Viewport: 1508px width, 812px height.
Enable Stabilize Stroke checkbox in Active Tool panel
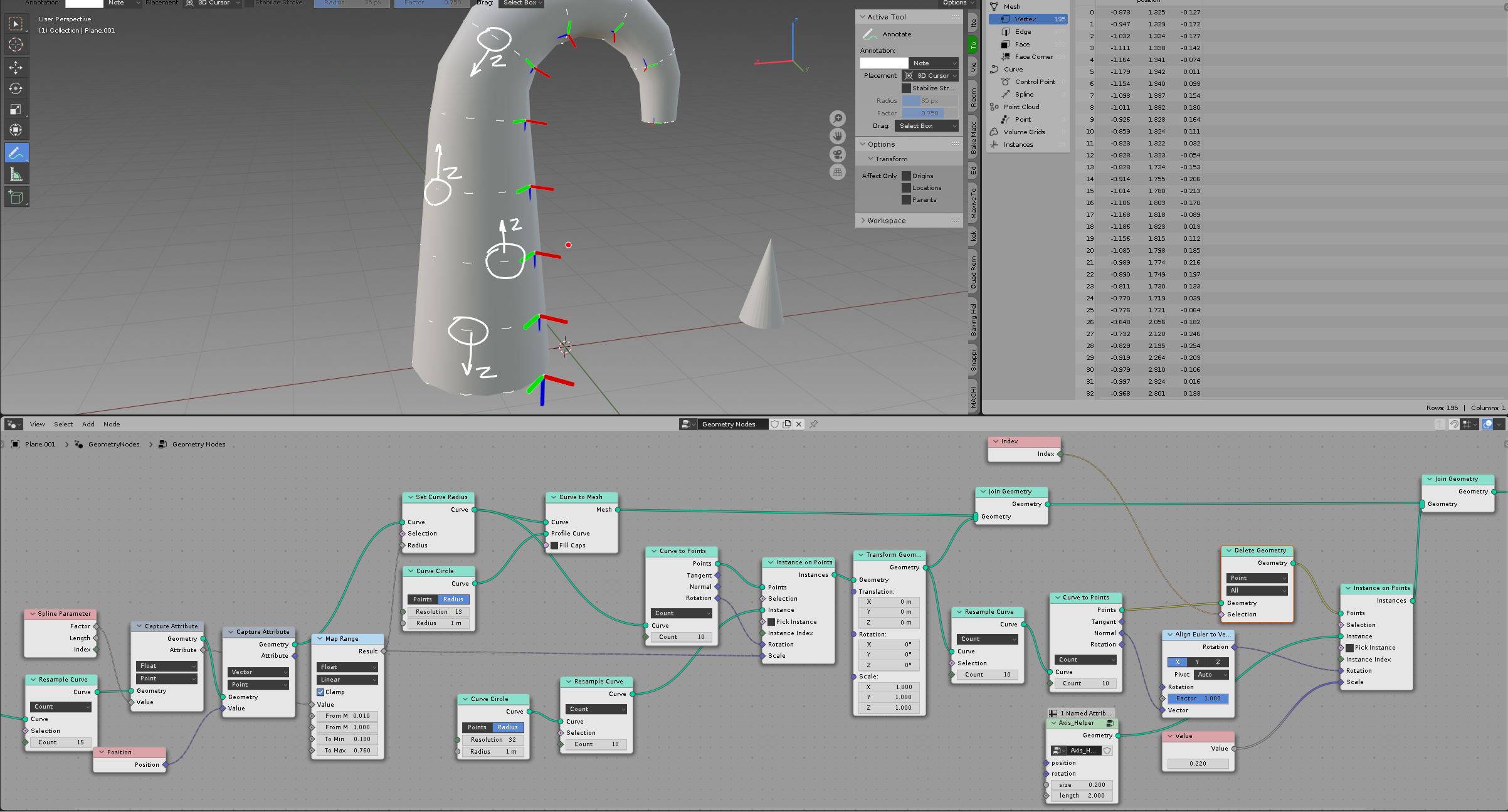tap(906, 88)
